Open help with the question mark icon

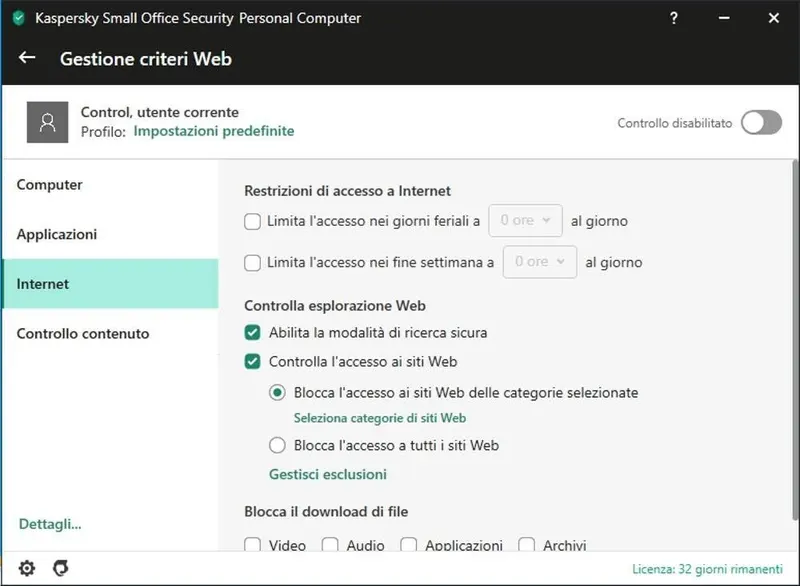pyautogui.click(x=673, y=18)
